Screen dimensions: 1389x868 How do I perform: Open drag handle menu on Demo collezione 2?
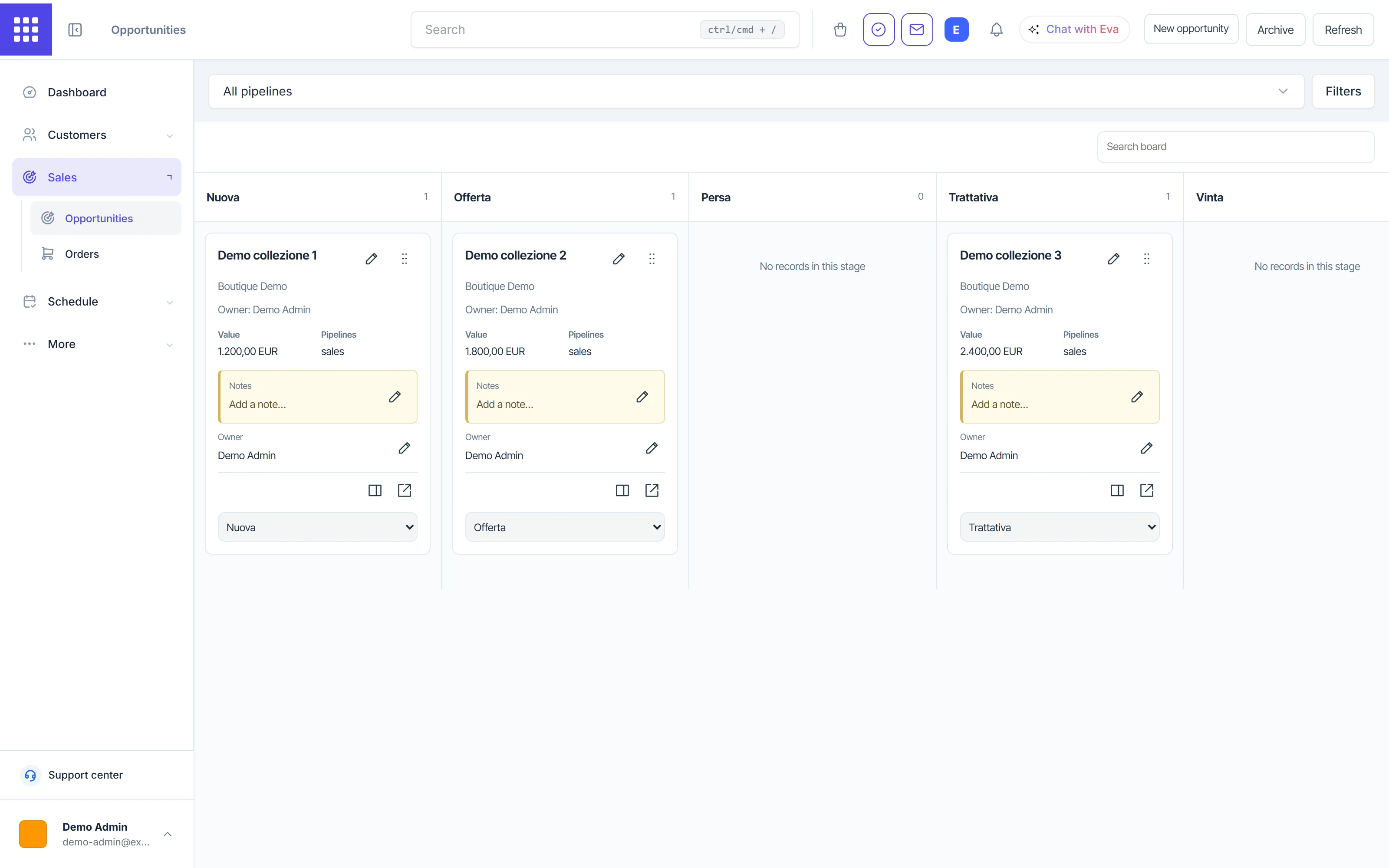pos(652,259)
